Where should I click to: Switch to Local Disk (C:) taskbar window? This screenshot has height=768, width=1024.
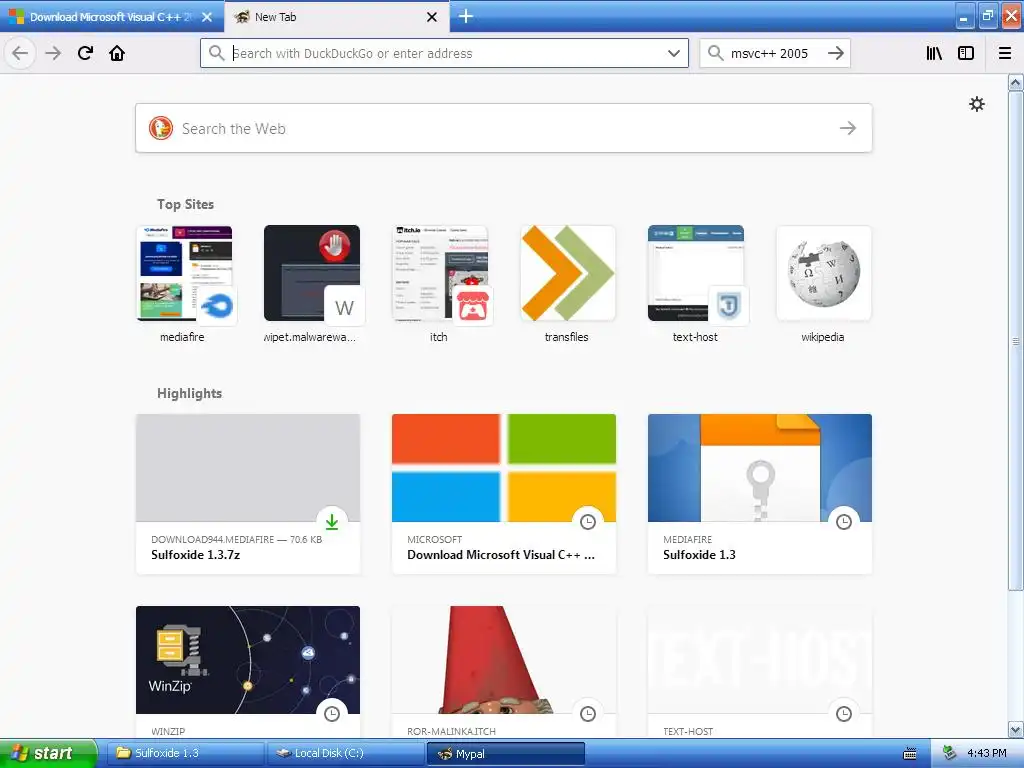tap(346, 754)
